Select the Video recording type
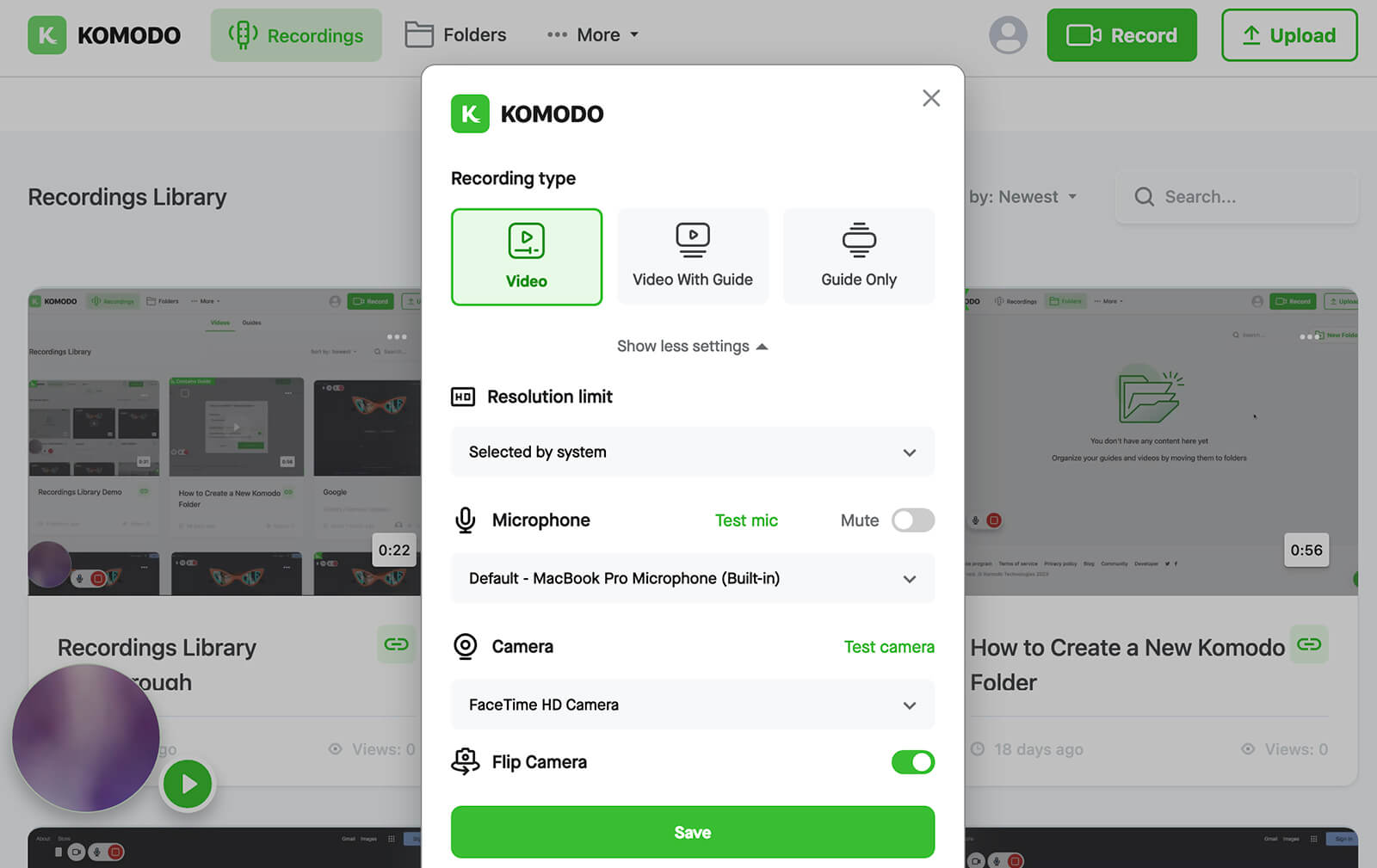 (x=527, y=256)
